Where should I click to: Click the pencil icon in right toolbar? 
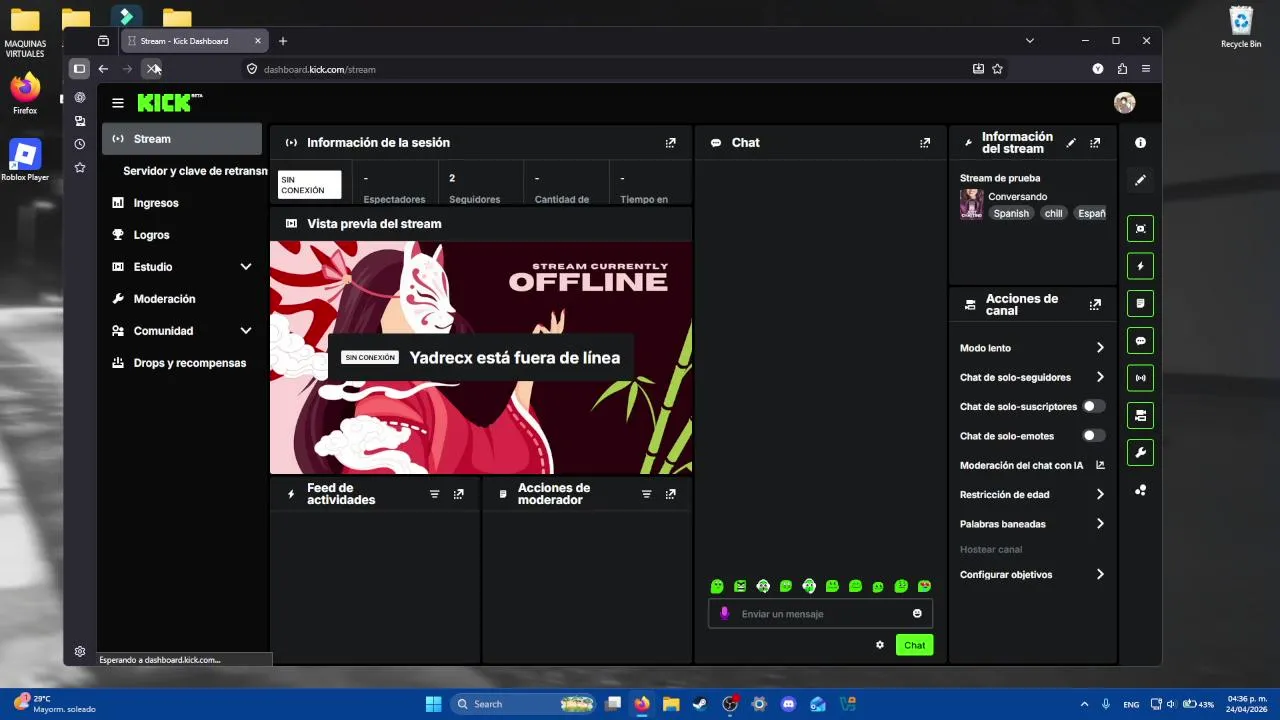pyautogui.click(x=1140, y=181)
